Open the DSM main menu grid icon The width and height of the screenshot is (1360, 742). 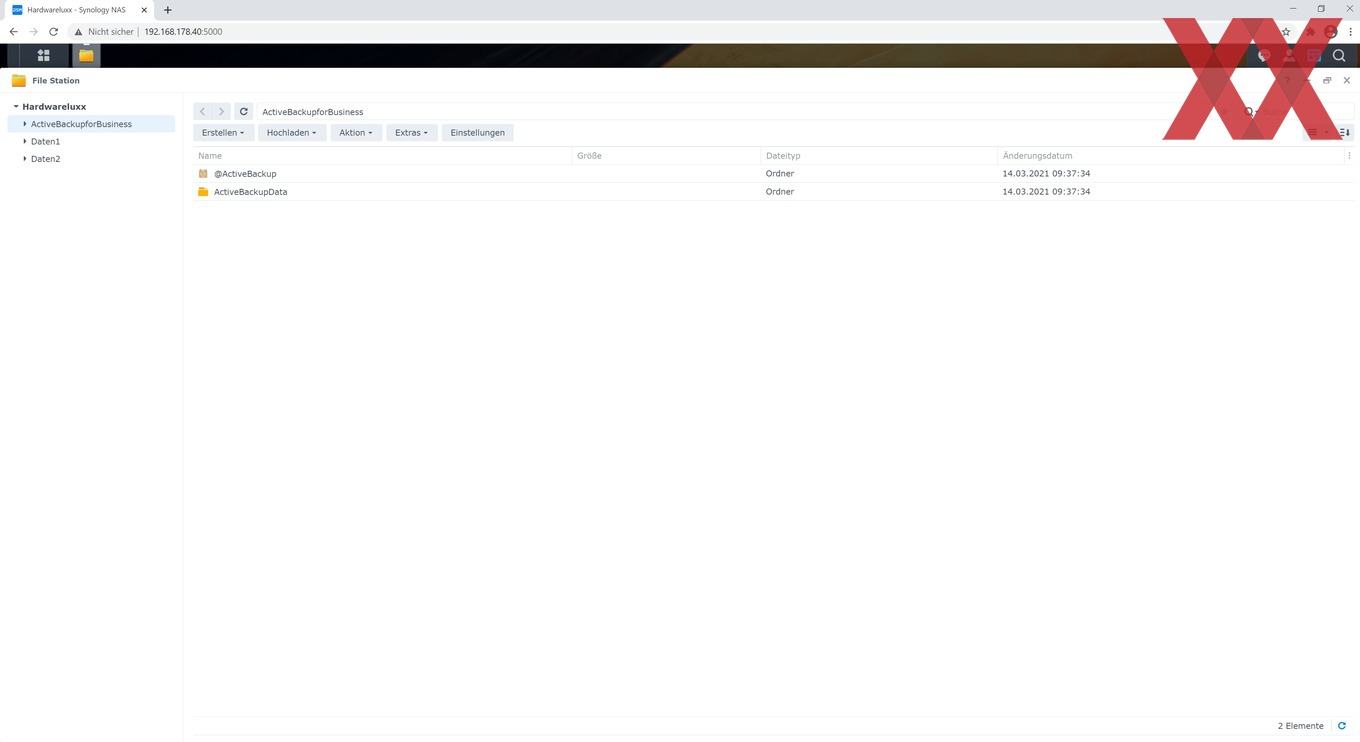[x=43, y=56]
